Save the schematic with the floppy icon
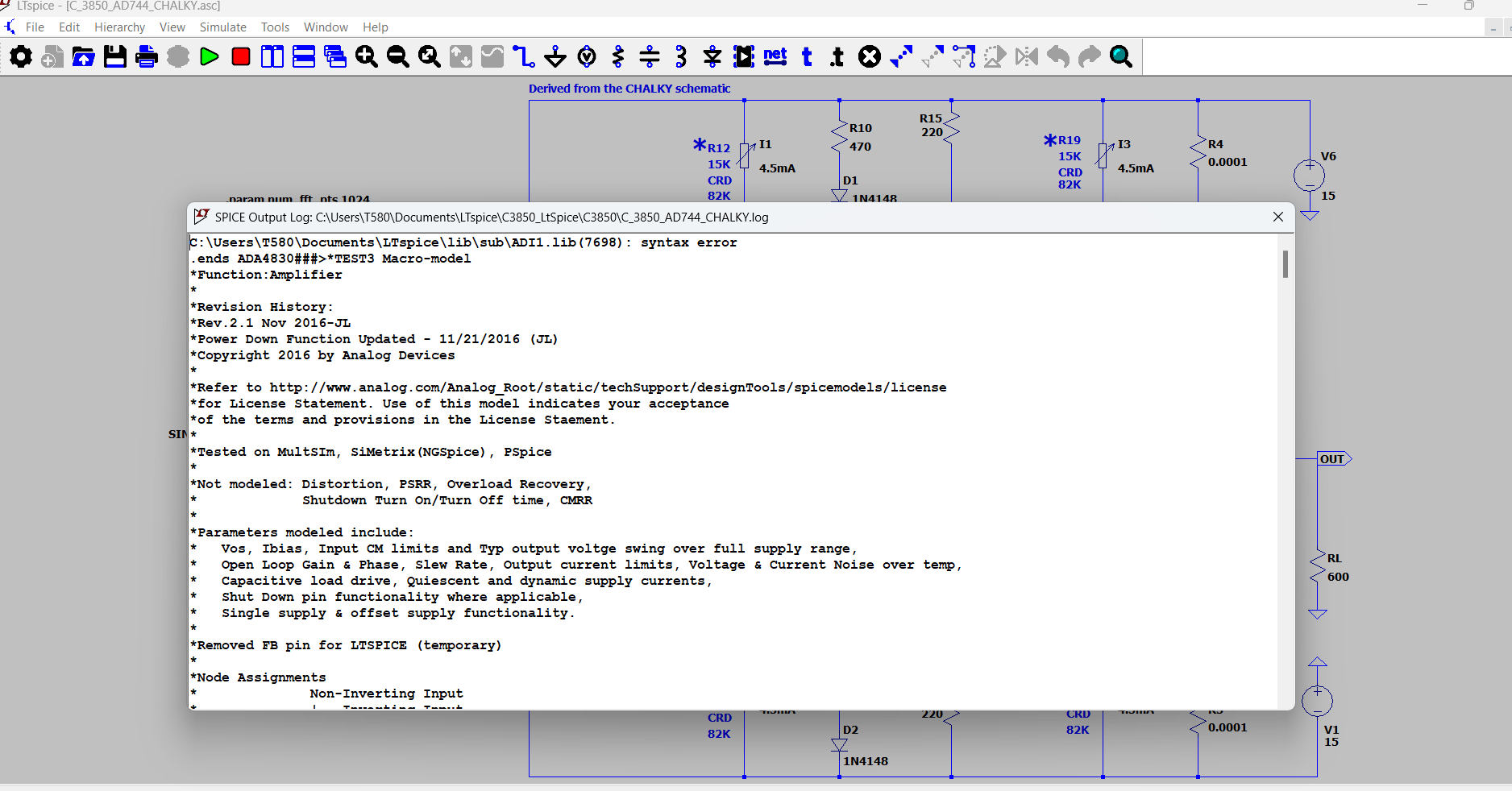 click(115, 56)
